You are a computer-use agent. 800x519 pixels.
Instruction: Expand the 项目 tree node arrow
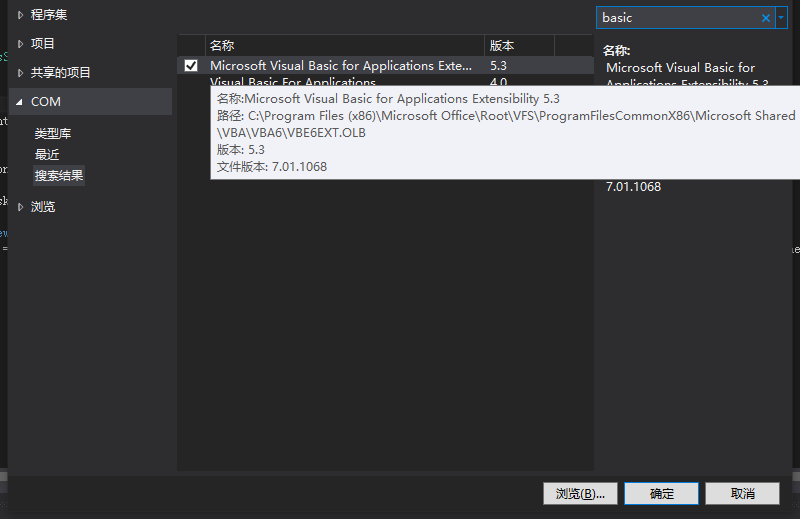coord(20,44)
